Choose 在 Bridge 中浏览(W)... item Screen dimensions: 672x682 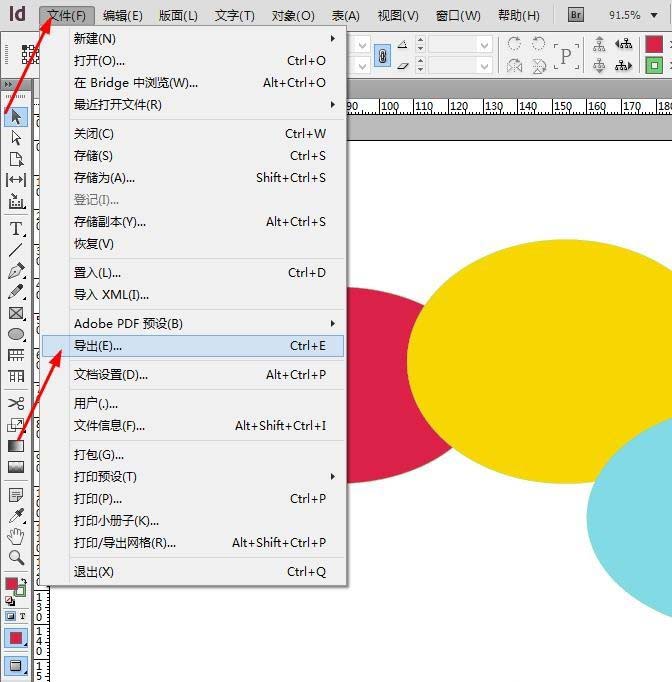pyautogui.click(x=193, y=83)
